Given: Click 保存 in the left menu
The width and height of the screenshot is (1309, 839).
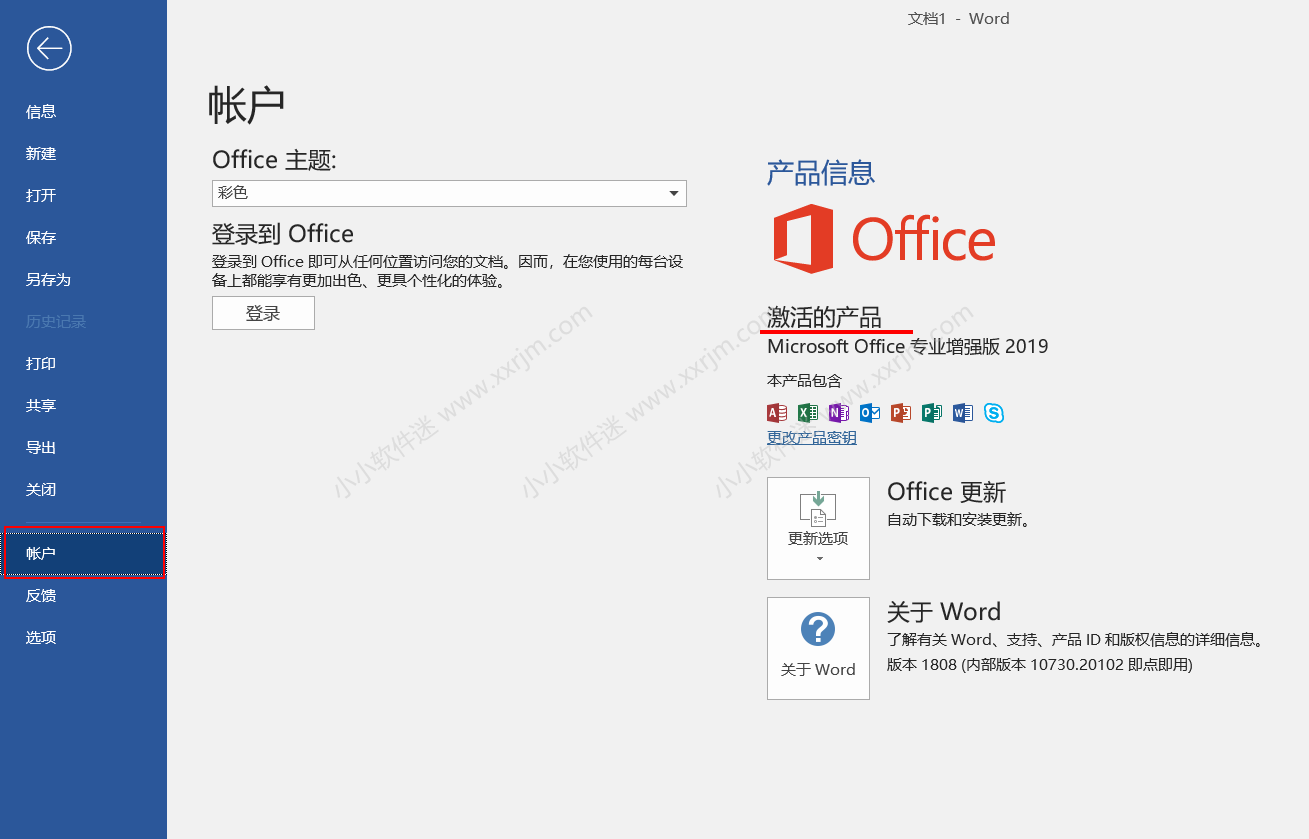Looking at the screenshot, I should [x=83, y=238].
